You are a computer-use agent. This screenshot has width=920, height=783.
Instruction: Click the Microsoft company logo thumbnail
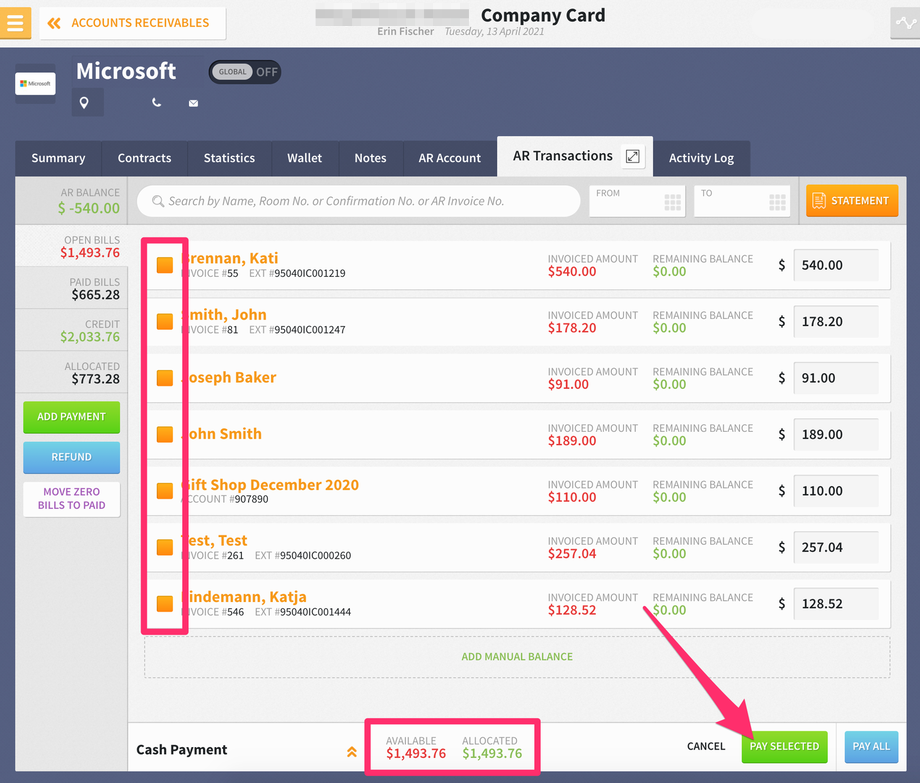(35, 83)
